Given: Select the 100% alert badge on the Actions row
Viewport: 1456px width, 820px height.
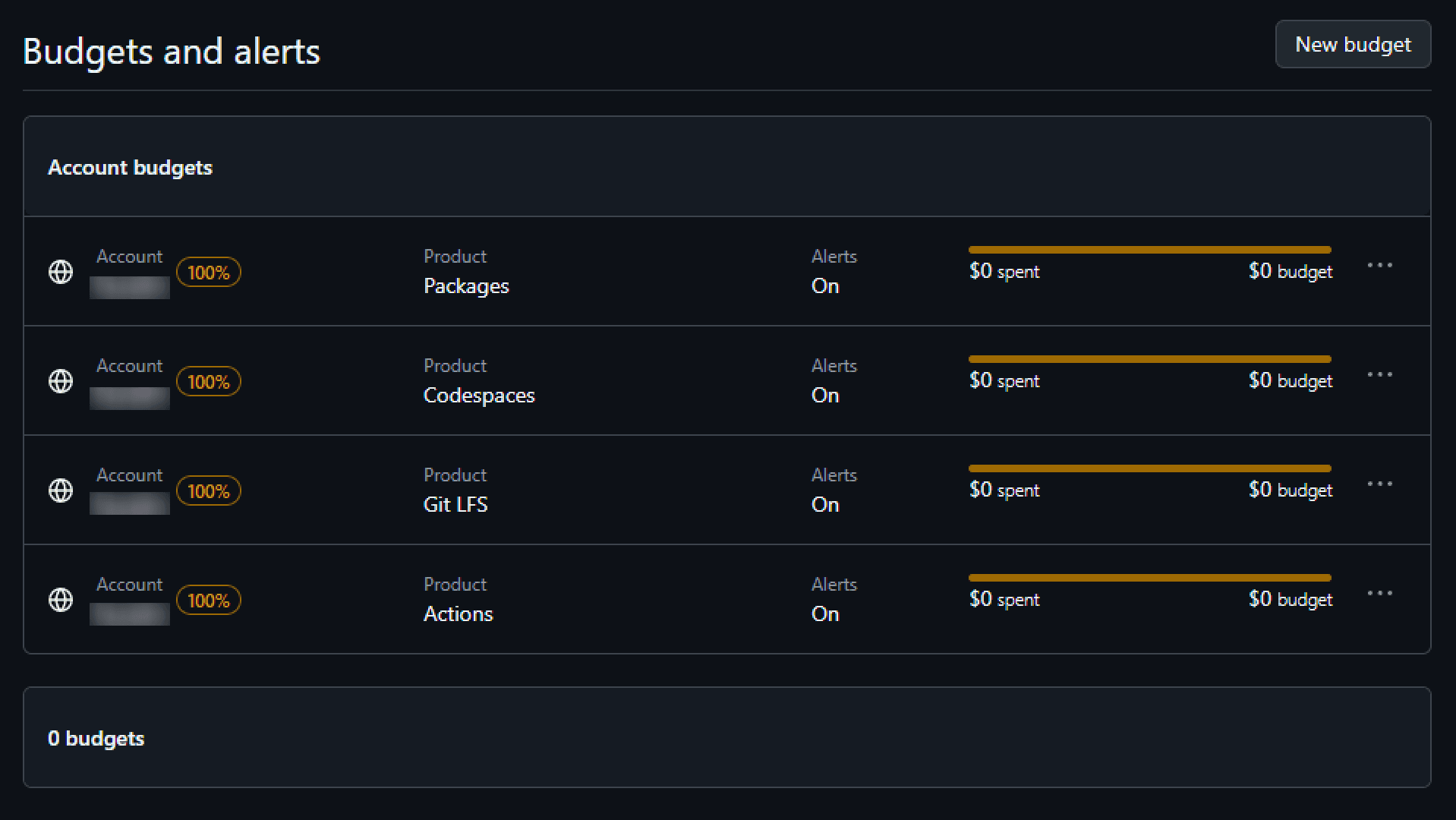Looking at the screenshot, I should [x=208, y=600].
